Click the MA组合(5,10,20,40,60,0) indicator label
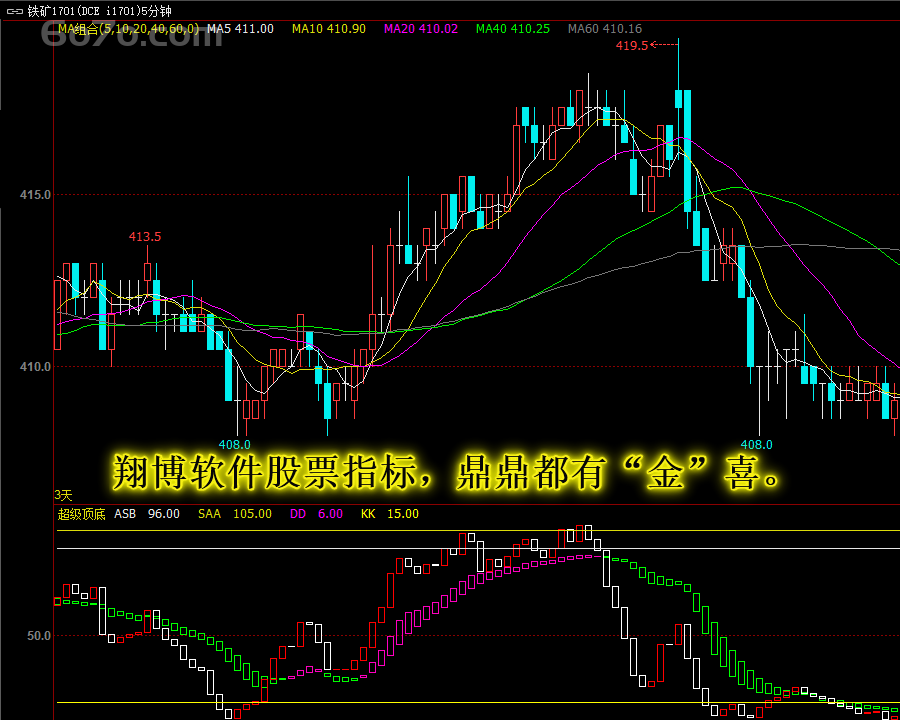900x720 pixels. tap(129, 29)
